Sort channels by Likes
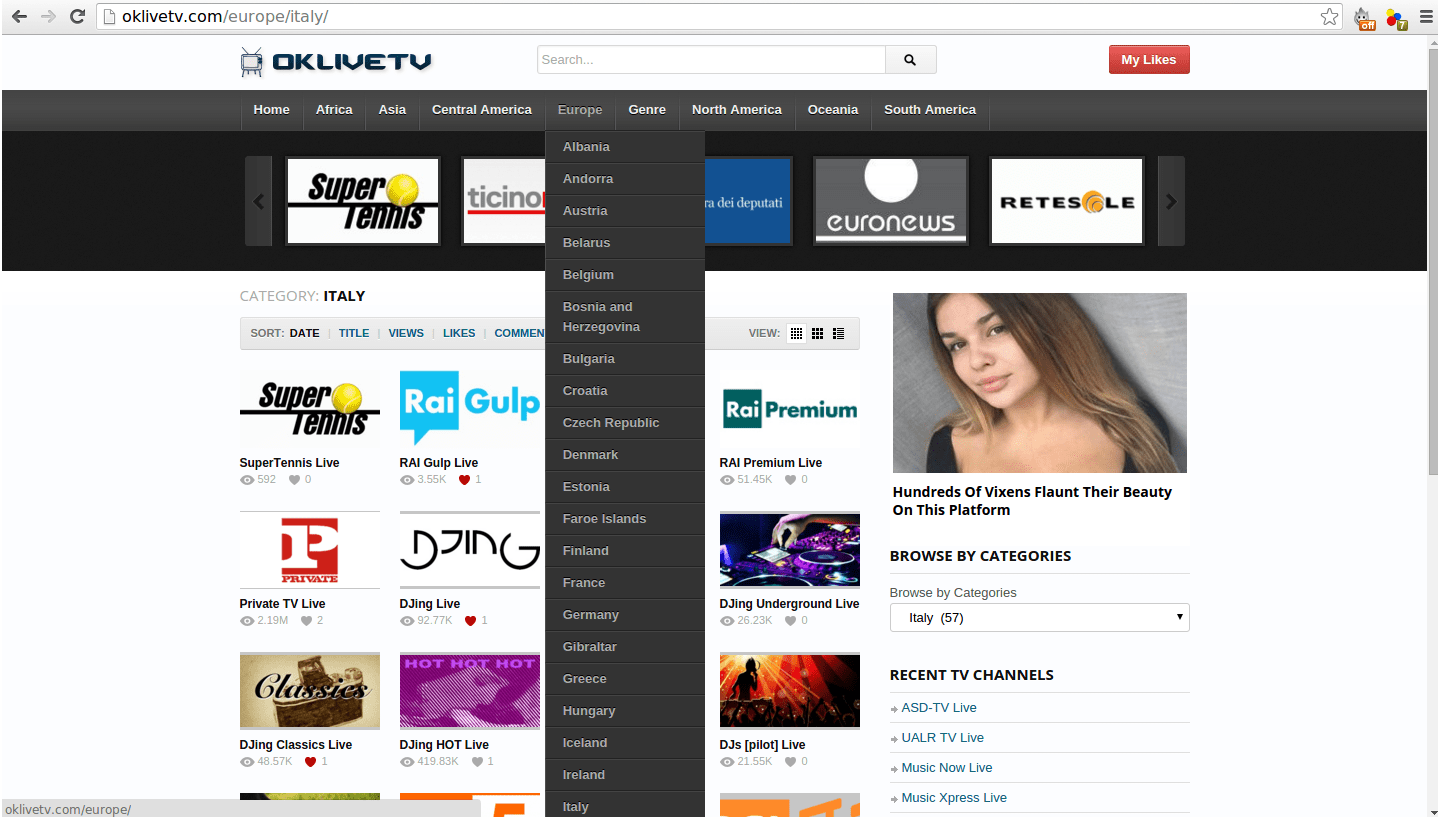This screenshot has width=1438, height=817. (459, 333)
